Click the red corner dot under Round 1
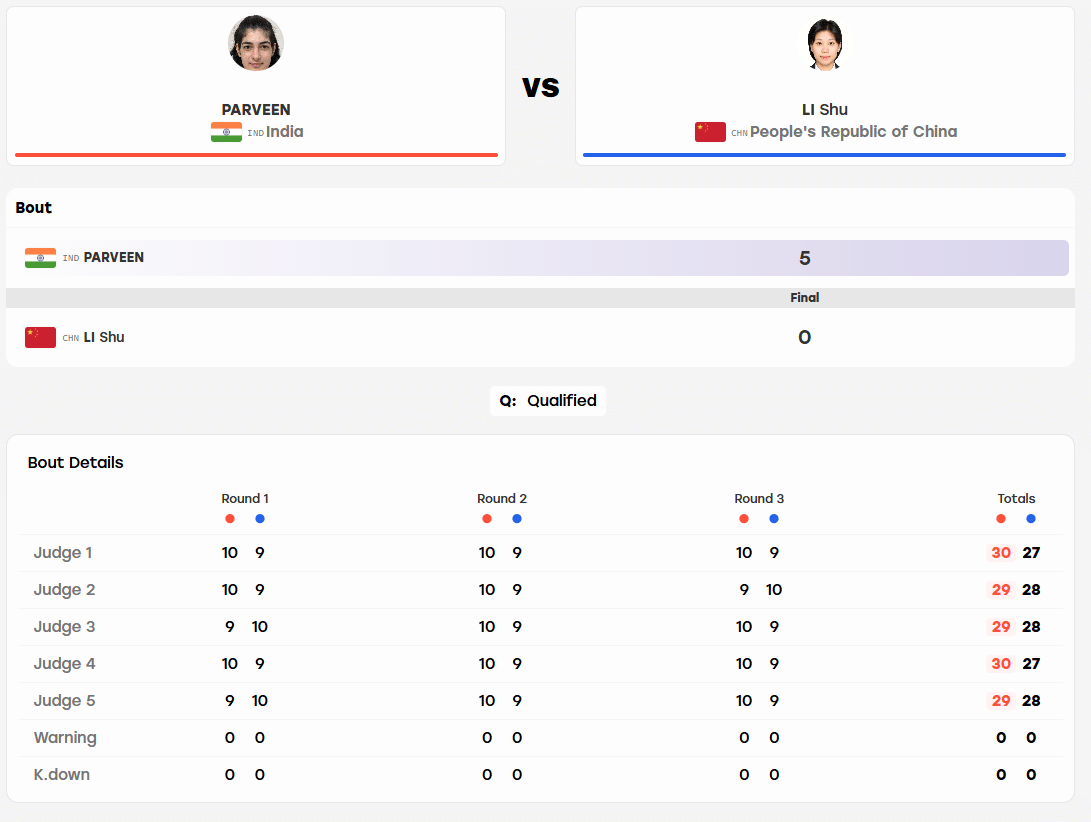Image resolution: width=1091 pixels, height=822 pixels. (230, 519)
